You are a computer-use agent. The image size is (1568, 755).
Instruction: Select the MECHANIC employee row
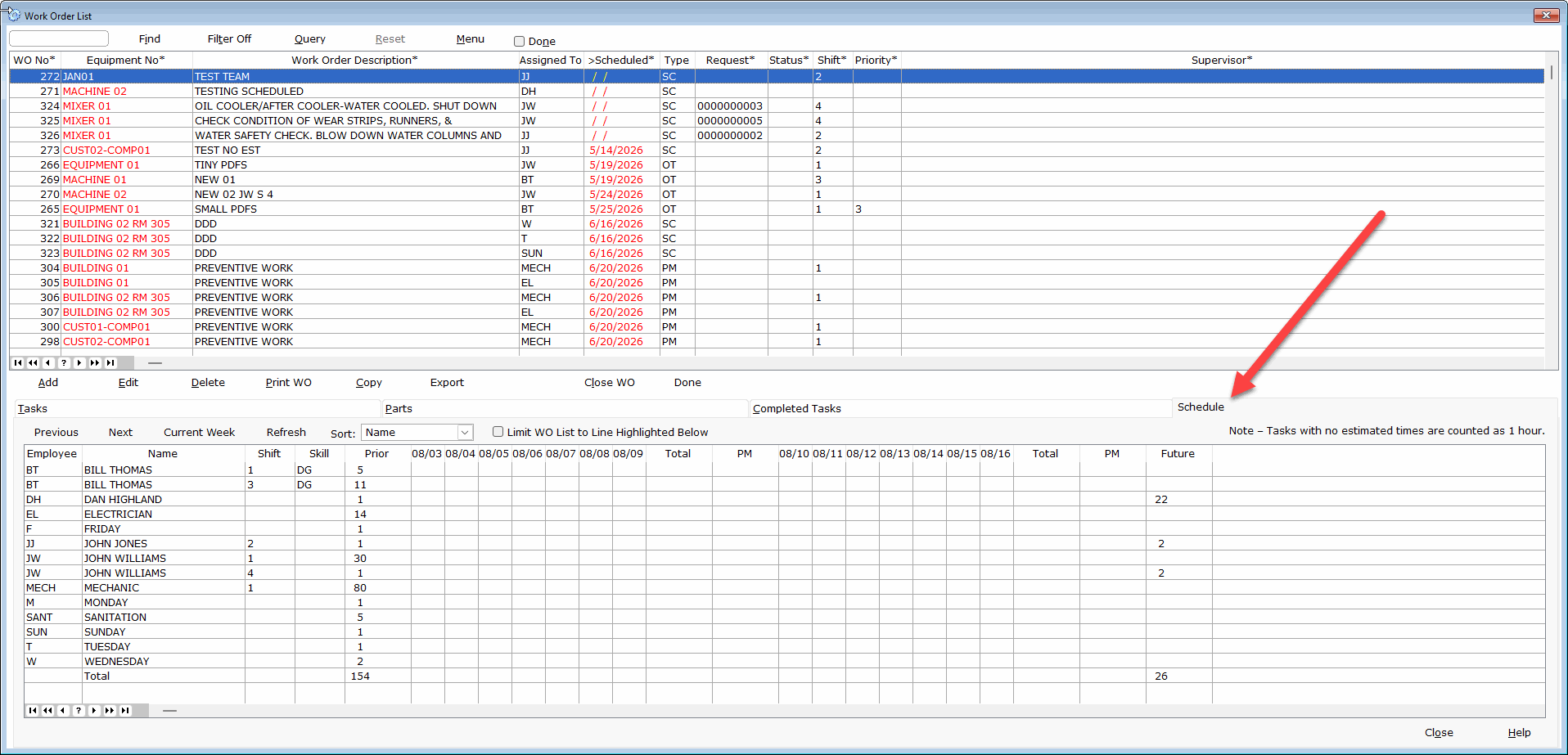(x=784, y=587)
